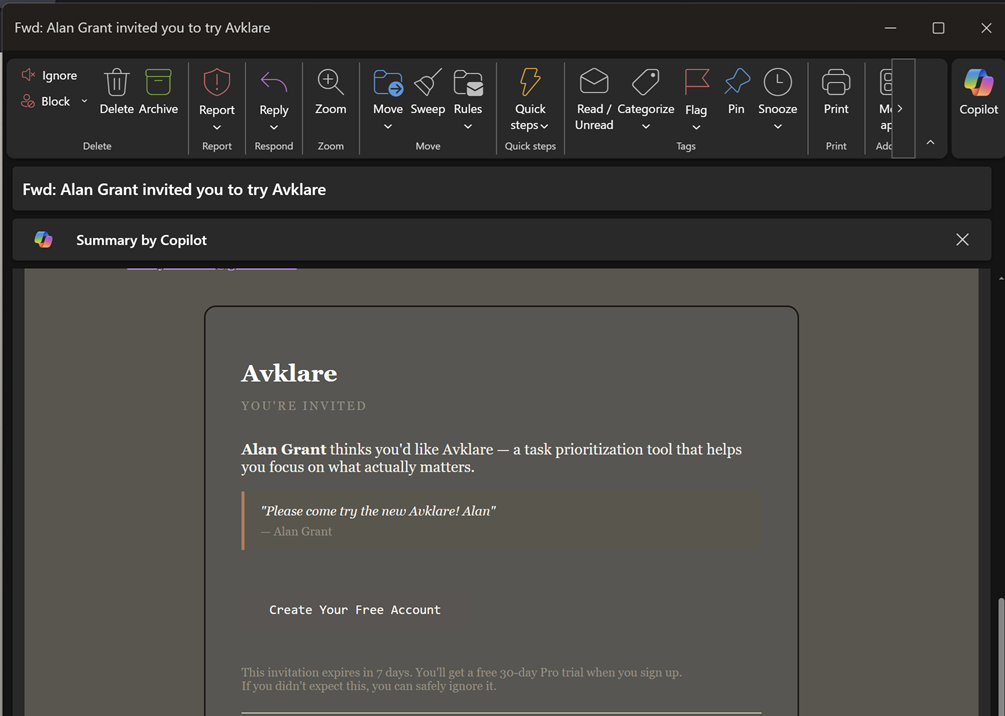Snooze the email with clock icon
The image size is (1005, 716).
(777, 83)
